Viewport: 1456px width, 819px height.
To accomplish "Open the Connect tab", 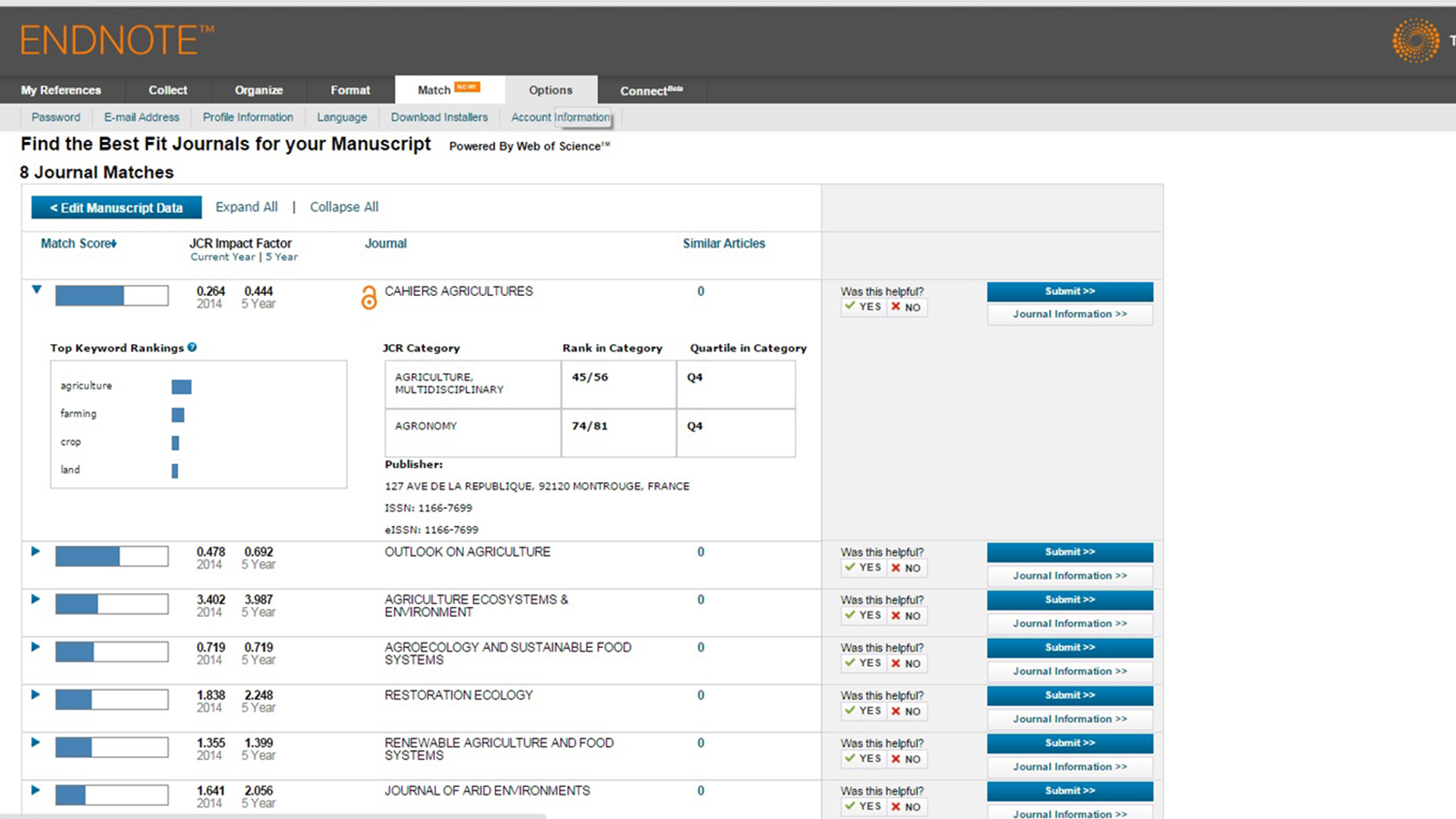I will [652, 90].
